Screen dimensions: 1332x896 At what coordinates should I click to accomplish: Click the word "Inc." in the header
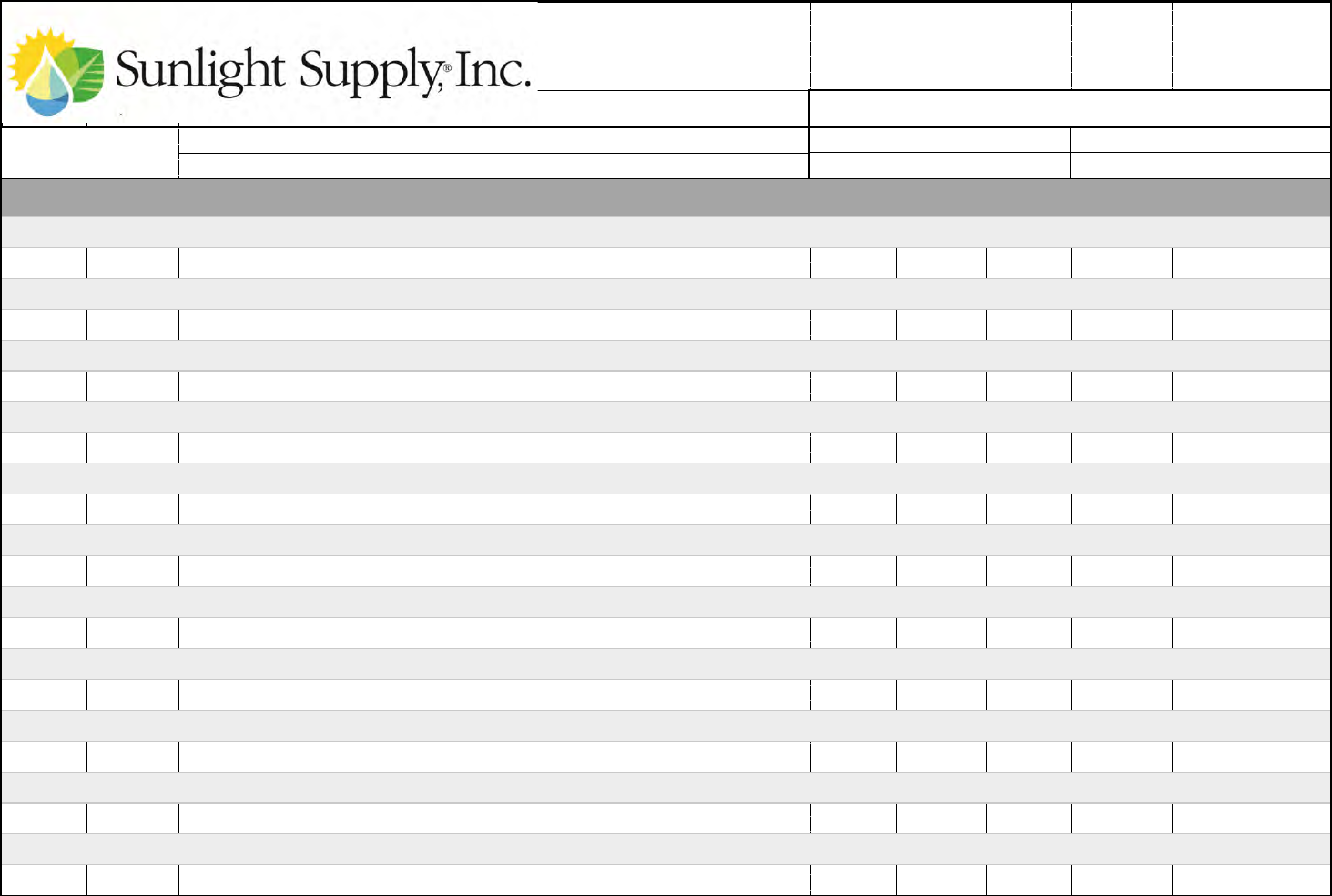pyautogui.click(x=492, y=71)
